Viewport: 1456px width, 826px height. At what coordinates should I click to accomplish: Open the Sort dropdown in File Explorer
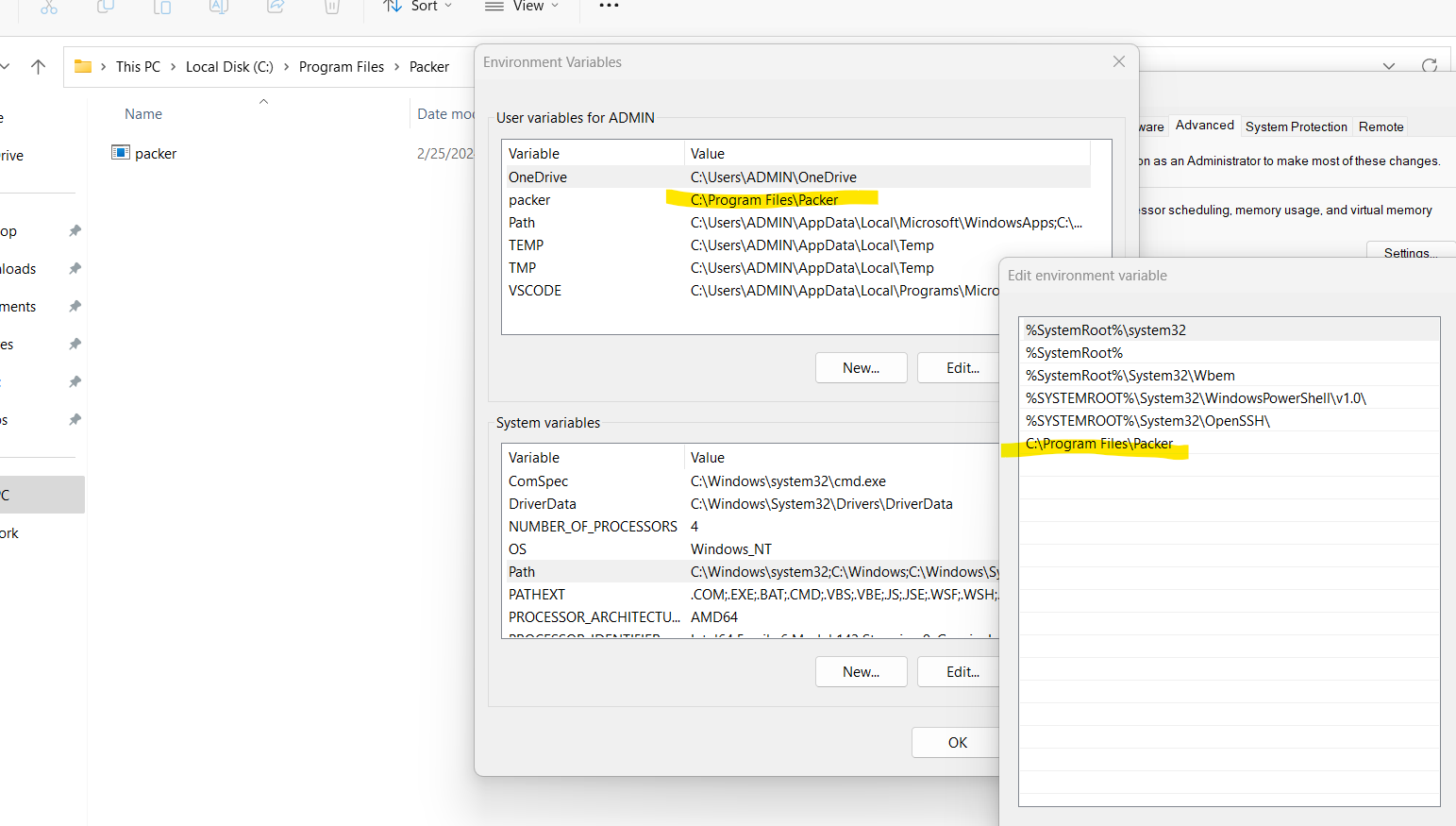pyautogui.click(x=418, y=7)
